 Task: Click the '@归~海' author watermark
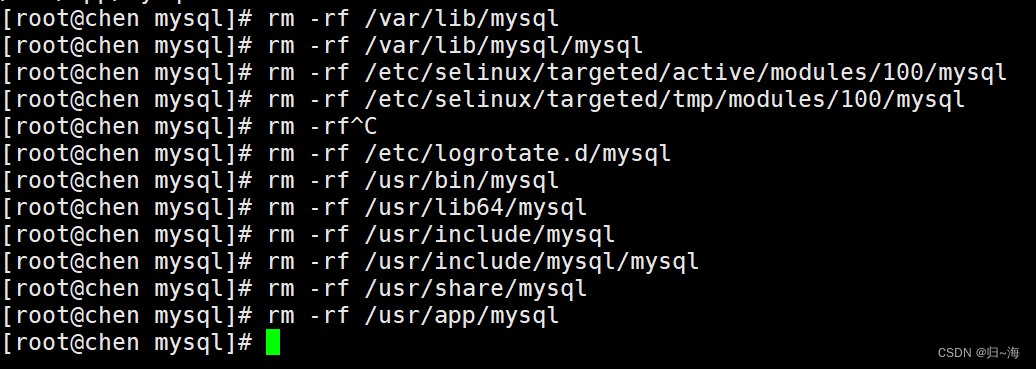pyautogui.click(x=994, y=353)
